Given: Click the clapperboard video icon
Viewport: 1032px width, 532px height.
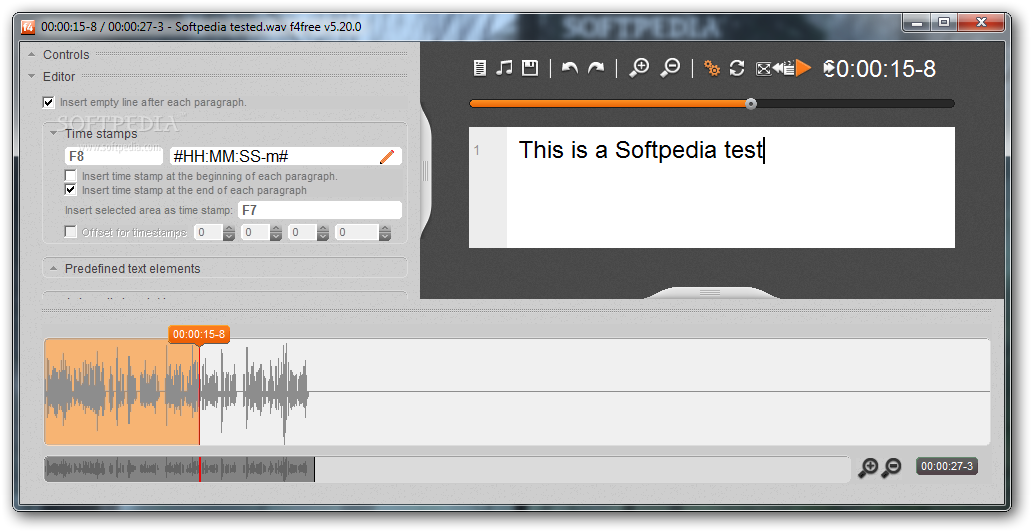Looking at the screenshot, I should (x=788, y=68).
